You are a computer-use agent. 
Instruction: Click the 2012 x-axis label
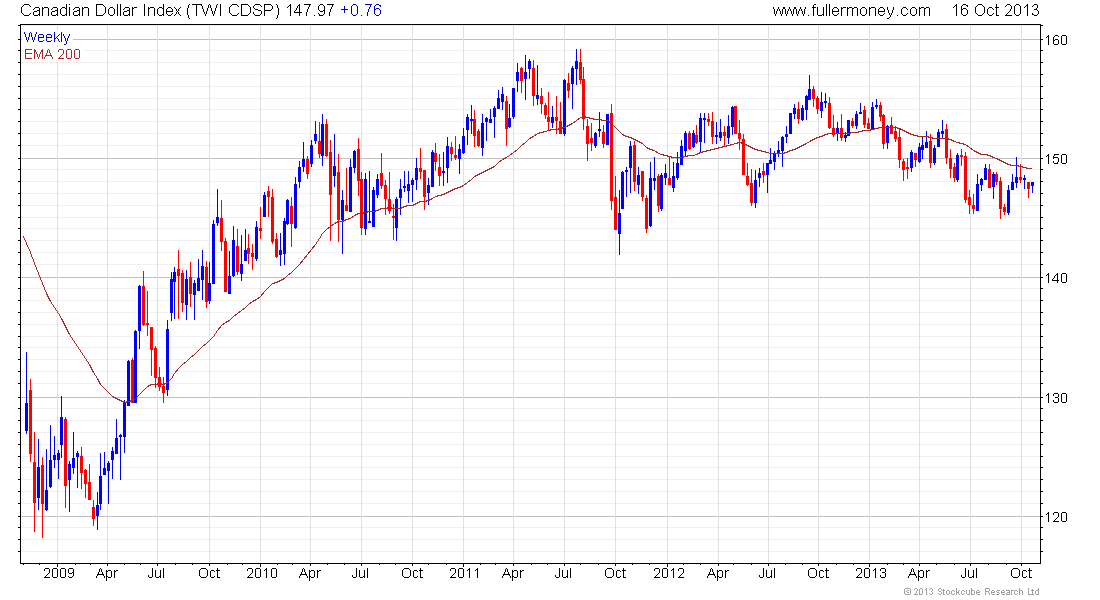[669, 573]
